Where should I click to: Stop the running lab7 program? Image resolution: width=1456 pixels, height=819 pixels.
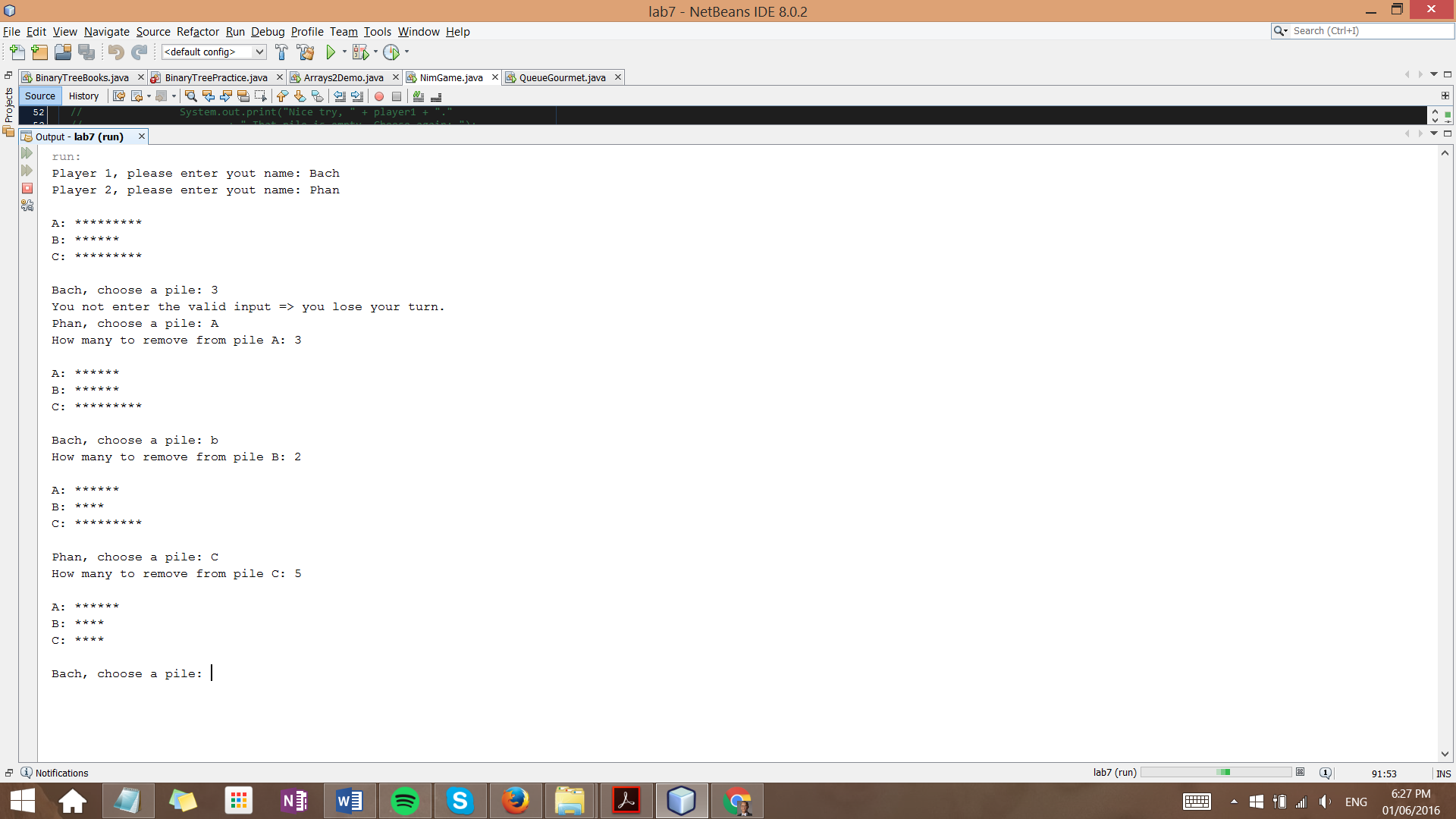pos(27,188)
